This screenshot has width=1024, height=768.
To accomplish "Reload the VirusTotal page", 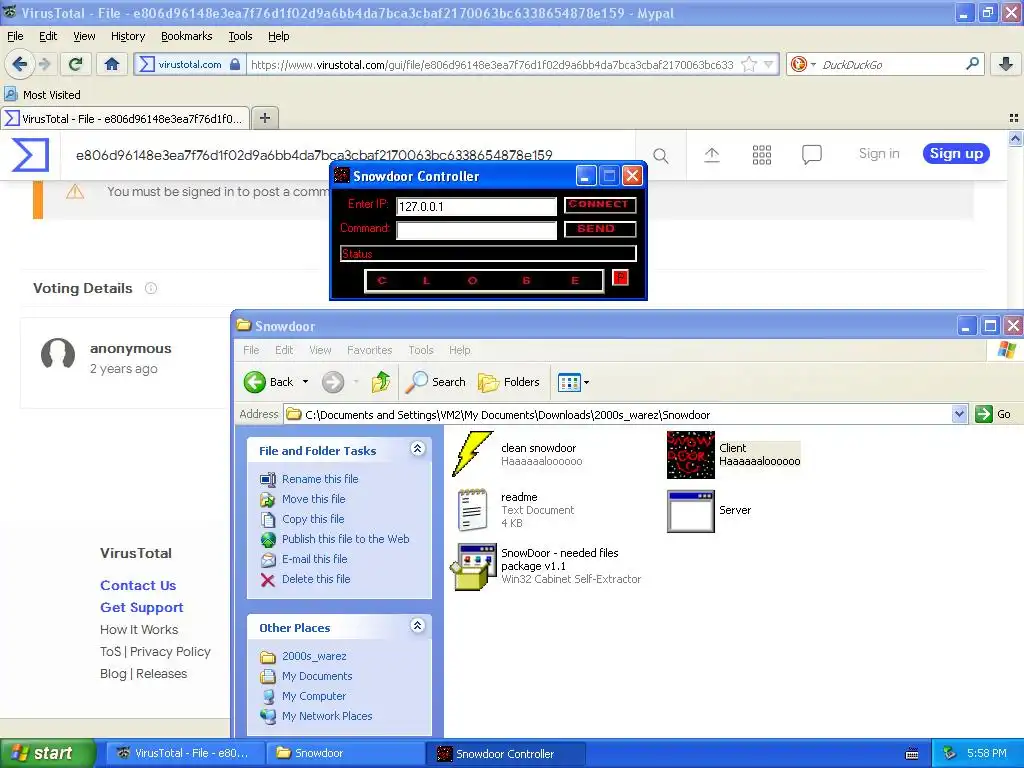I will click(x=76, y=64).
